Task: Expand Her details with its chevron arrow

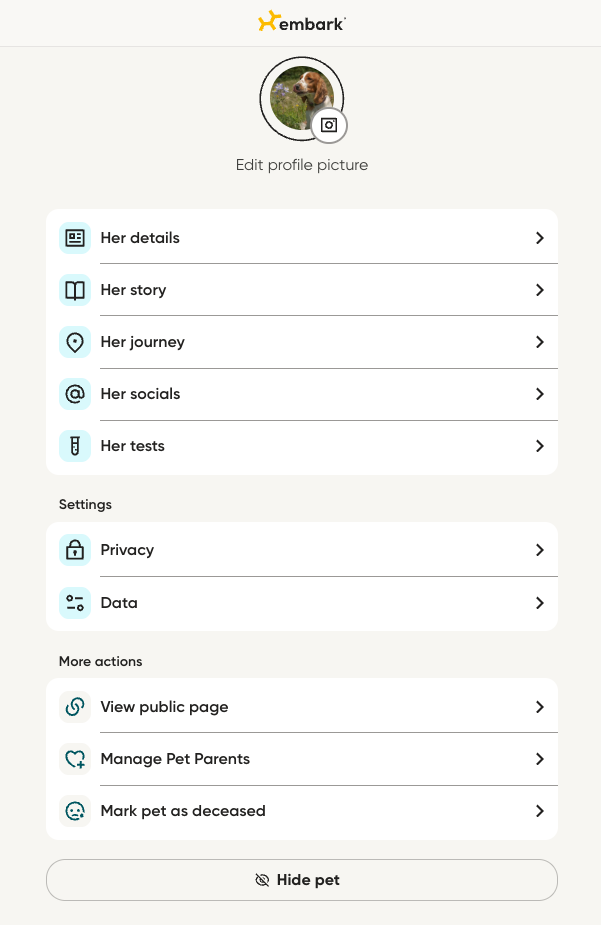Action: 540,238
